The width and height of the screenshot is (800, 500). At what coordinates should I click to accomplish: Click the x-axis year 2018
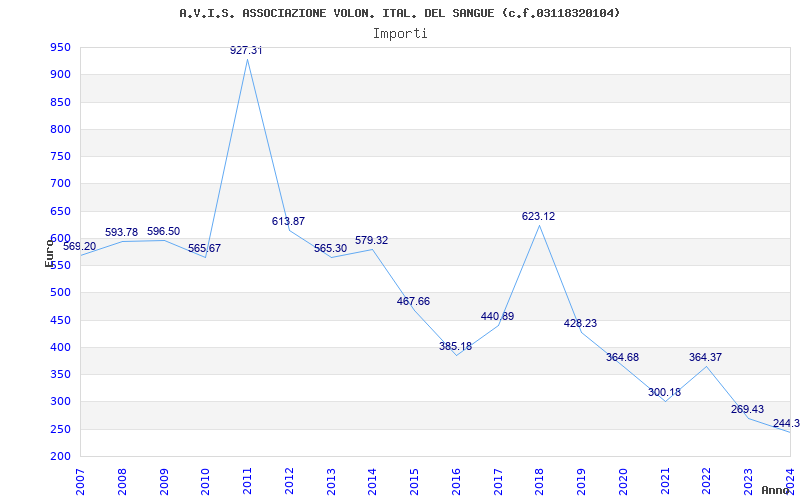[x=540, y=482]
